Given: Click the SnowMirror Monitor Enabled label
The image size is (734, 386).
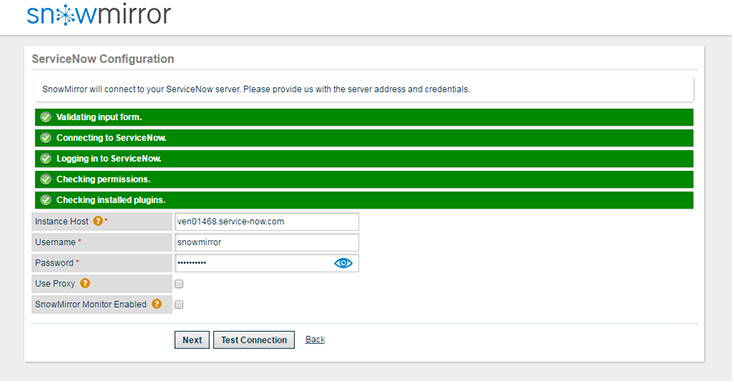Looking at the screenshot, I should click(91, 304).
